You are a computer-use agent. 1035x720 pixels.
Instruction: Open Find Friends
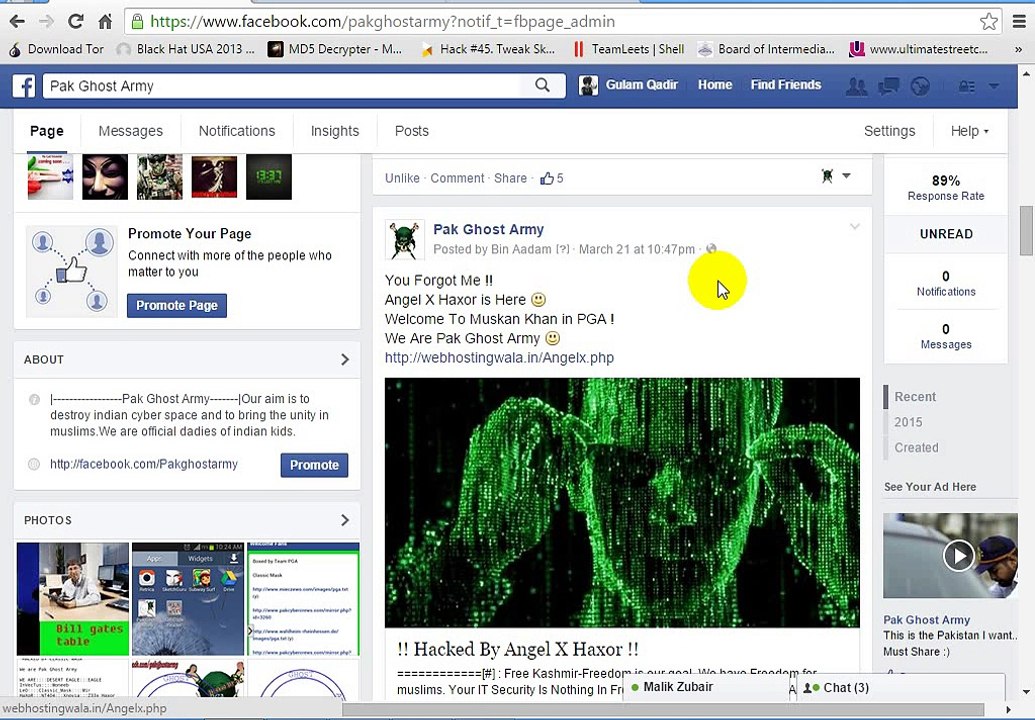coord(785,84)
